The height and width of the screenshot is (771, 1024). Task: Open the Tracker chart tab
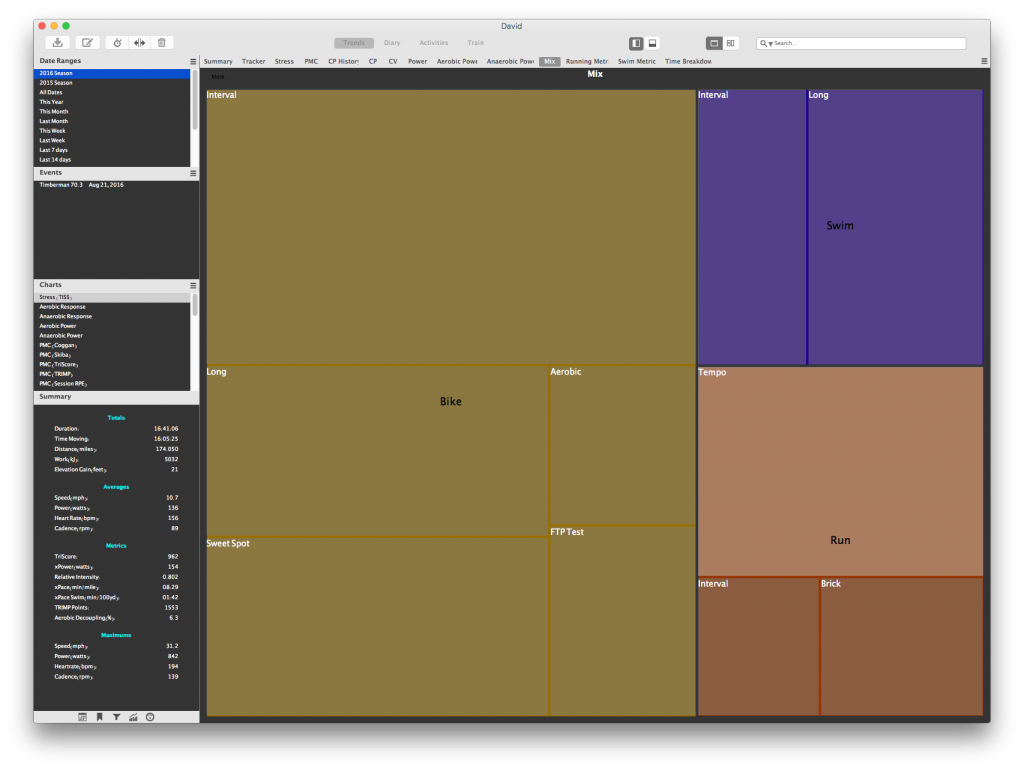click(253, 61)
